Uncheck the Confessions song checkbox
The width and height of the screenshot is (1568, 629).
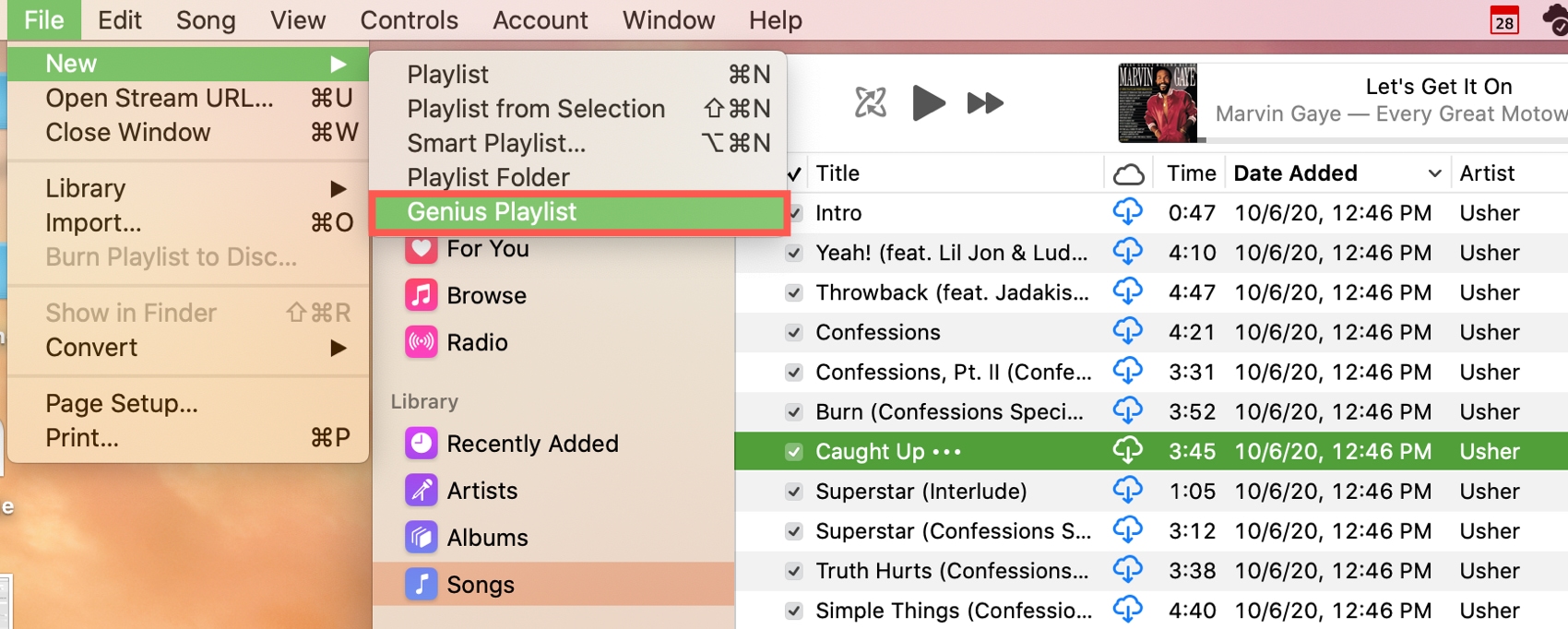point(793,332)
